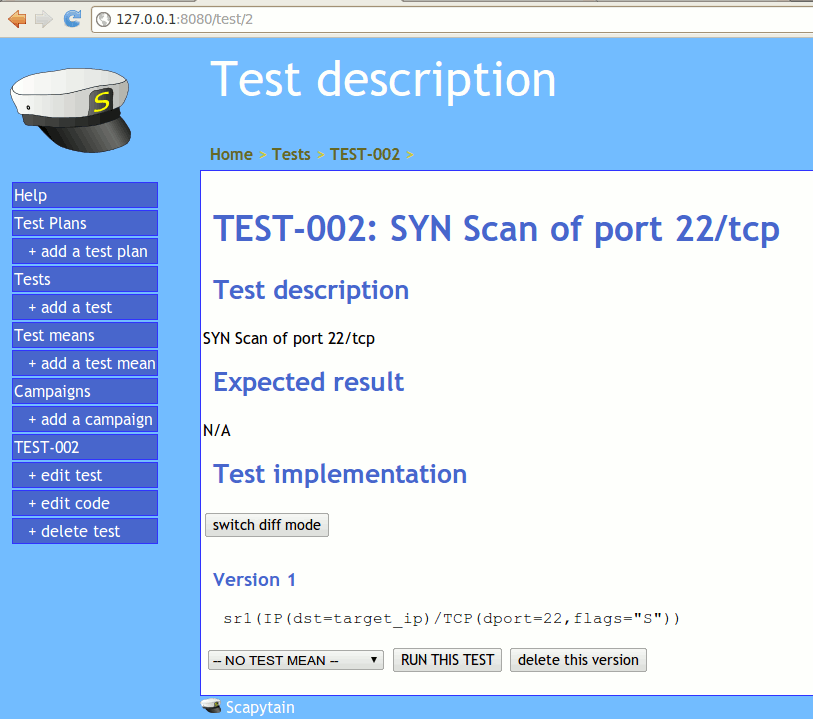
Task: Go to Tests in the sidebar
Action: [85, 279]
